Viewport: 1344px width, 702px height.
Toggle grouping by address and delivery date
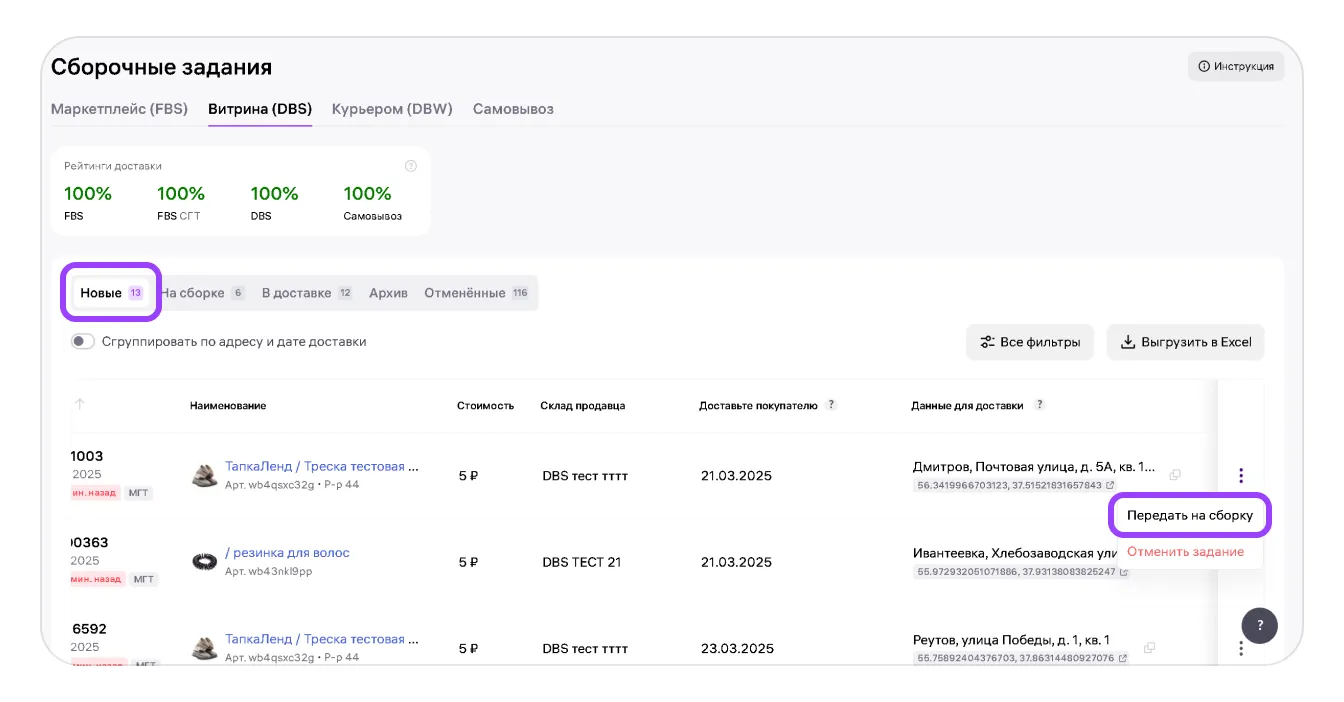(x=83, y=342)
